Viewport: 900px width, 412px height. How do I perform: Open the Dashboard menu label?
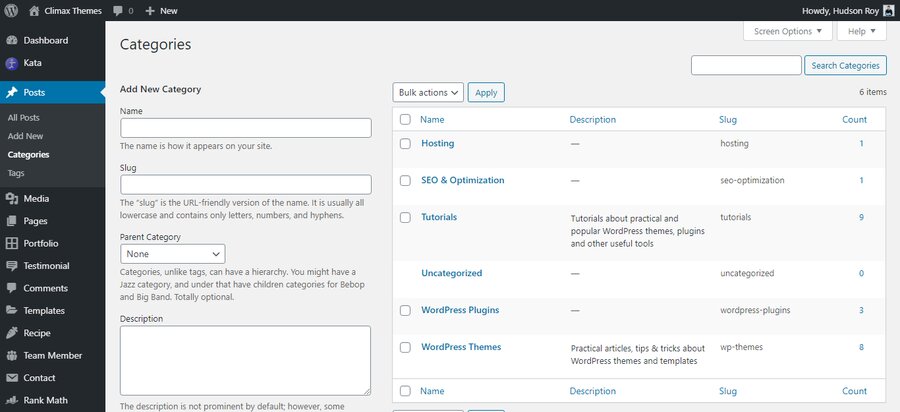46,40
